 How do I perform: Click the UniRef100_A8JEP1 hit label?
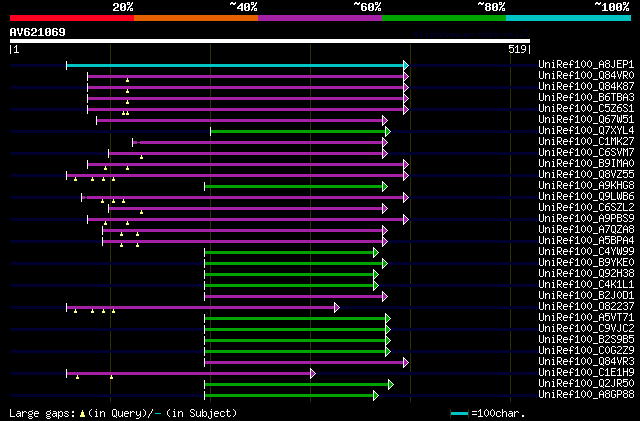point(586,64)
